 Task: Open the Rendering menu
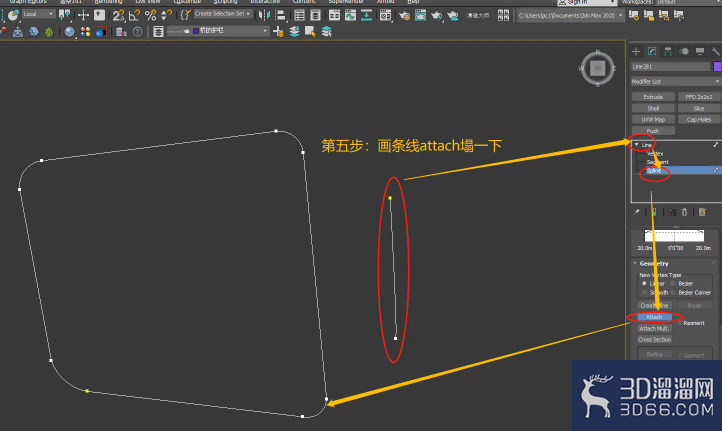(x=109, y=2)
